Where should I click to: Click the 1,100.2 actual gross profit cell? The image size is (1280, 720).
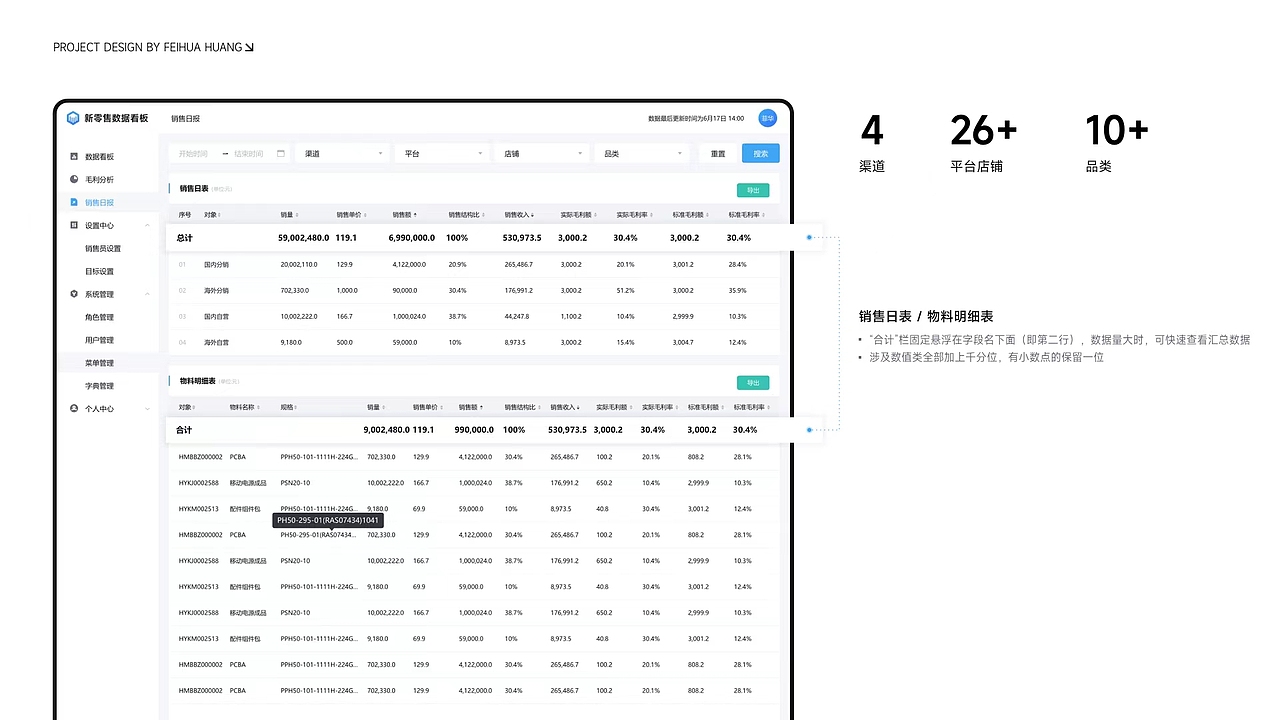[571, 317]
